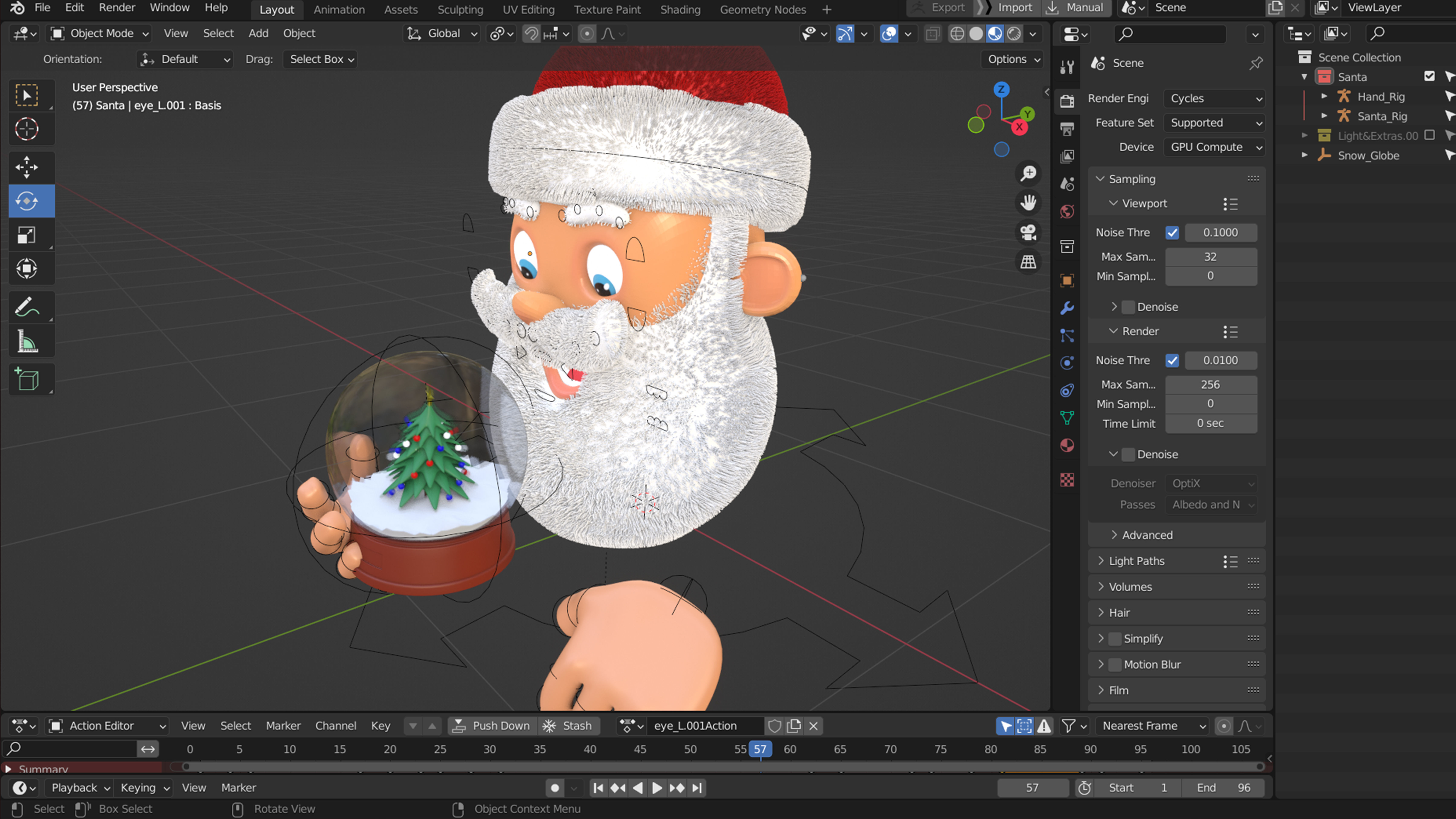Select the Scale tool
The image size is (1456, 819).
point(27,235)
